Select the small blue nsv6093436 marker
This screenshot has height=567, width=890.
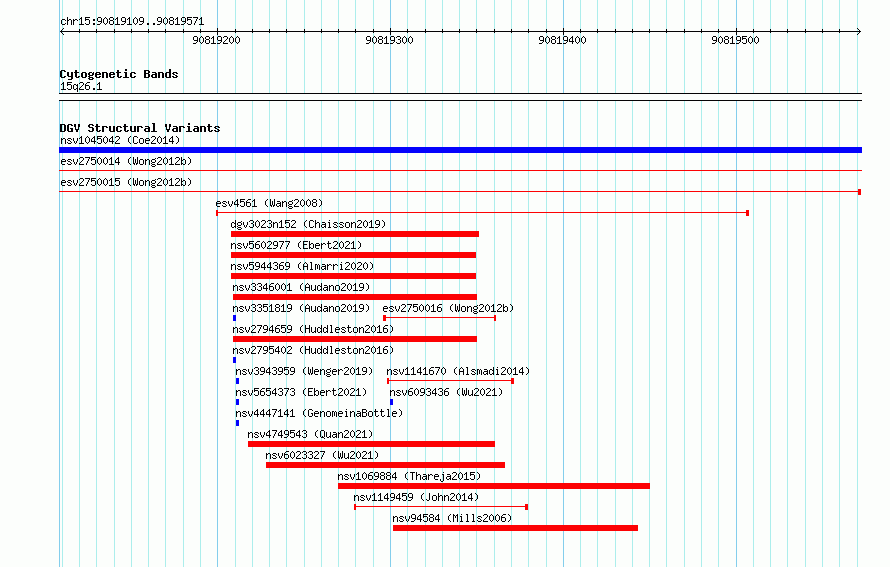coord(392,402)
